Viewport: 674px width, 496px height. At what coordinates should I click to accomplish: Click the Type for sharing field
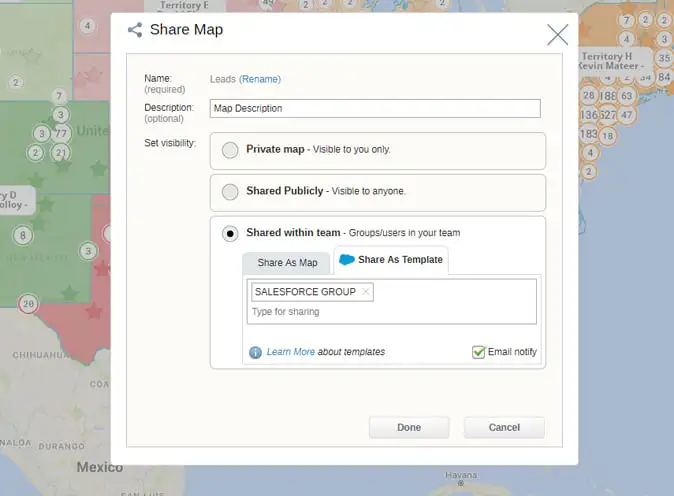pos(390,312)
